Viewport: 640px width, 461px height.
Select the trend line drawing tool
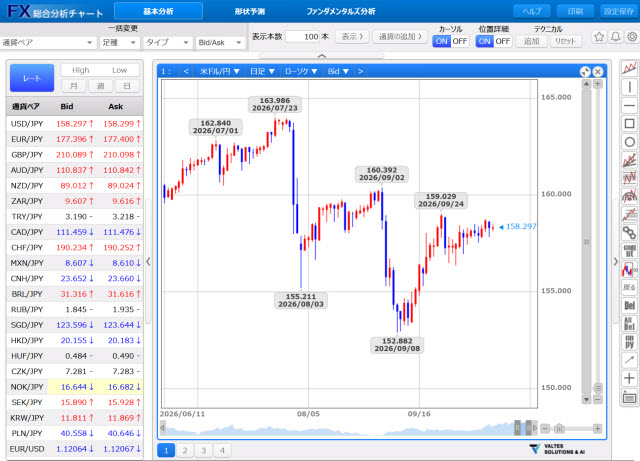[629, 68]
